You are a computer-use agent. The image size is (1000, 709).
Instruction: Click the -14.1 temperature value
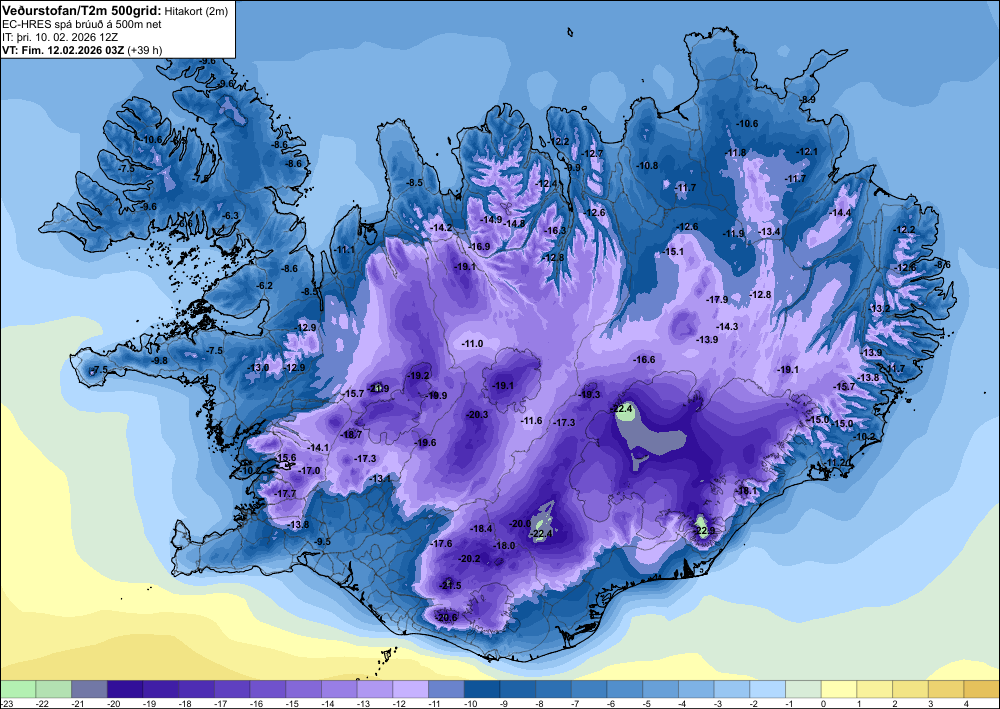(318, 448)
